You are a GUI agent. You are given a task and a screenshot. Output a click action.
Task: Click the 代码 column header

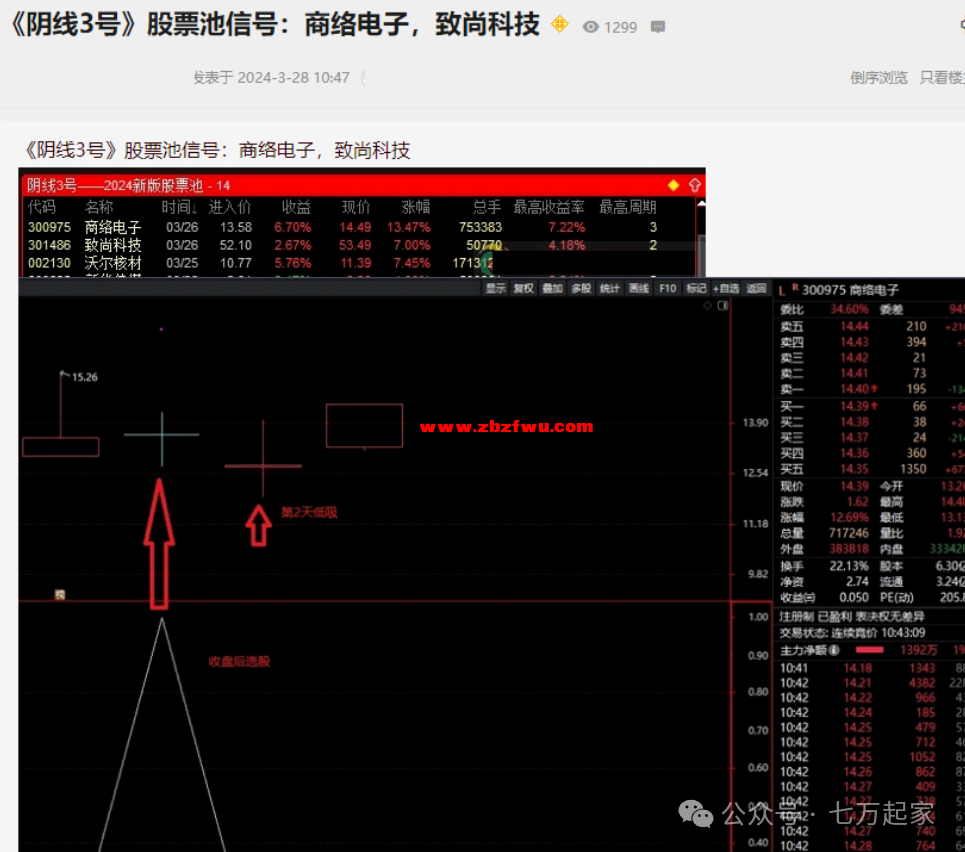click(42, 207)
